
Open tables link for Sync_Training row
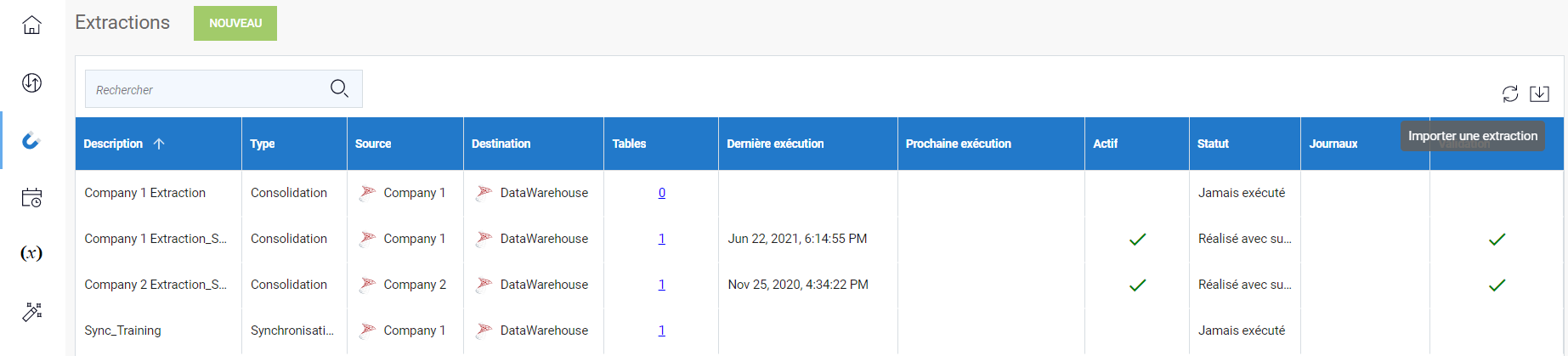point(661,331)
